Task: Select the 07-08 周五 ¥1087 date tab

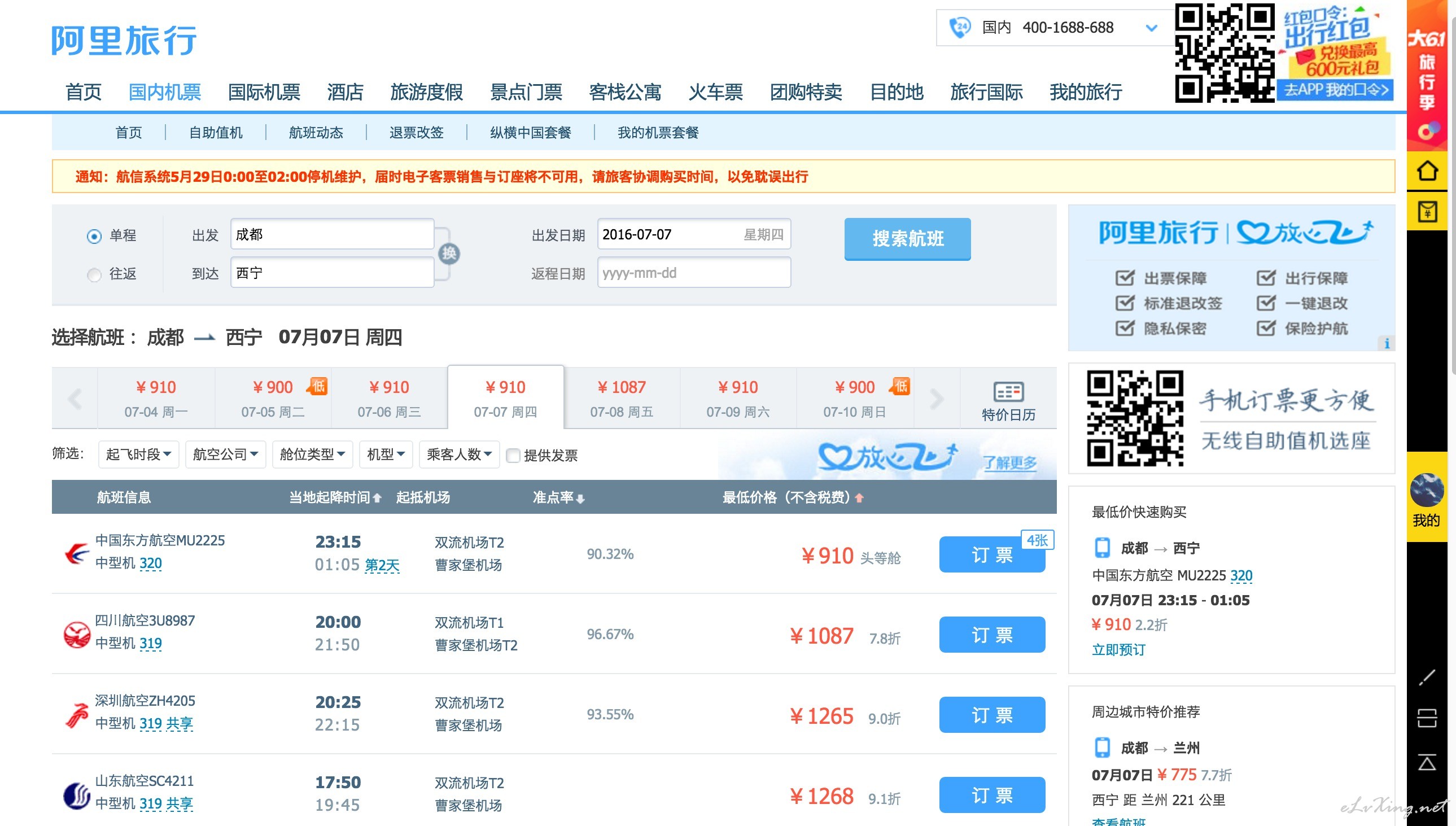Action: [622, 398]
